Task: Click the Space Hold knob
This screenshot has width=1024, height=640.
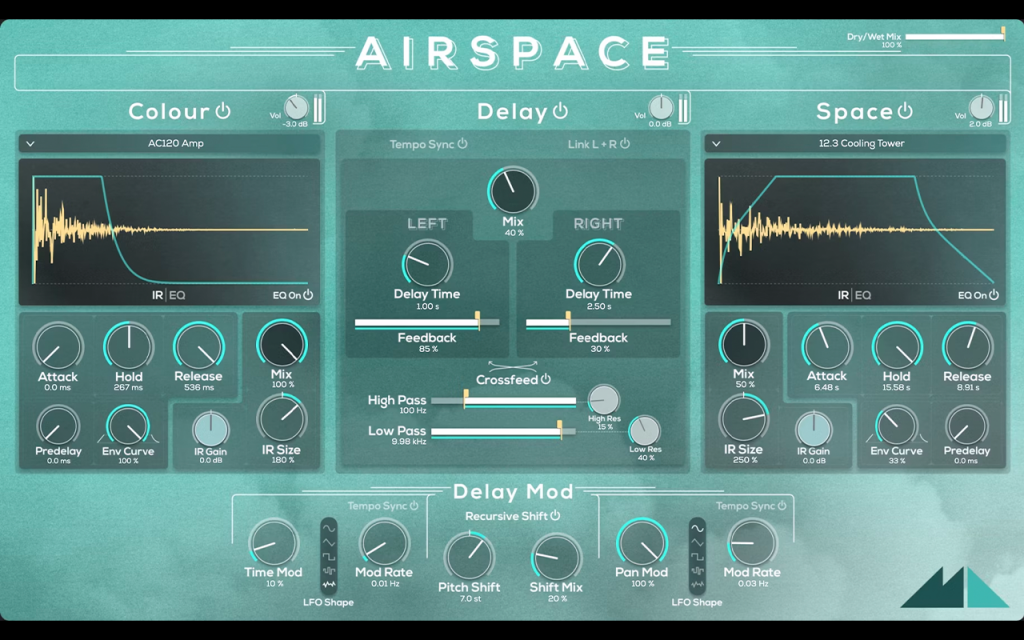Action: point(897,347)
